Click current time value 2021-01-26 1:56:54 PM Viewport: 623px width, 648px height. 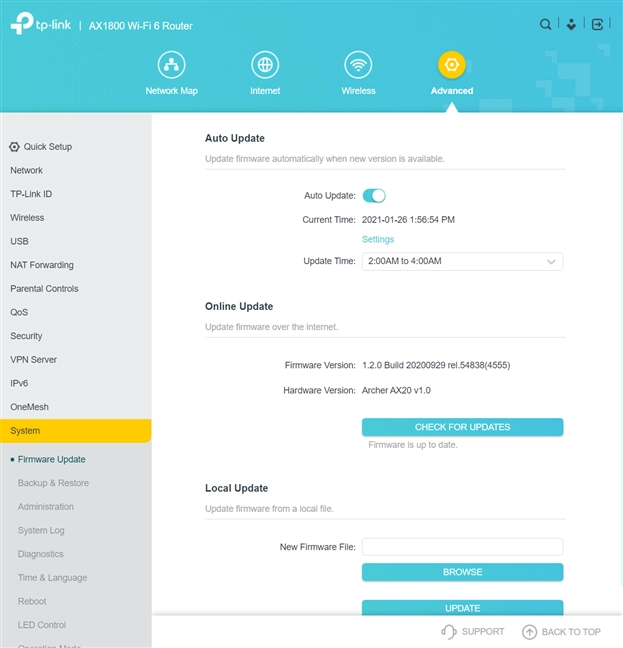coord(408,219)
